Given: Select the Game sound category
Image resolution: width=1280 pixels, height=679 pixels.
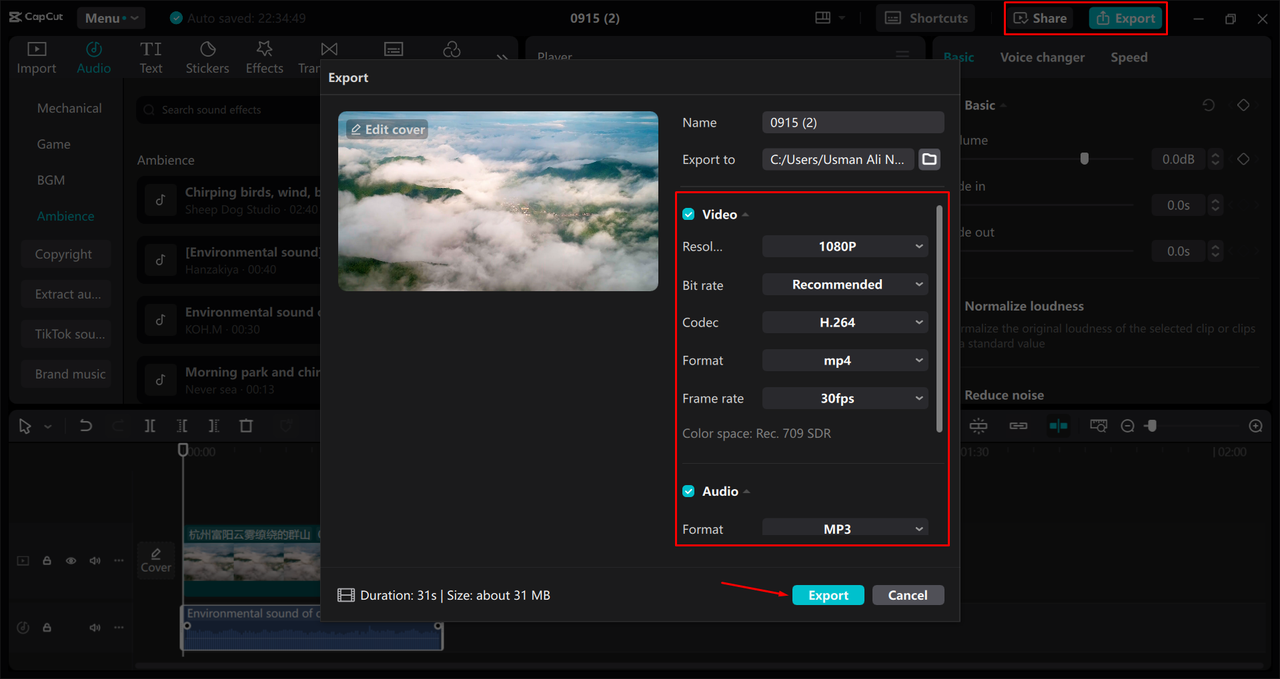Looking at the screenshot, I should tap(54, 144).
